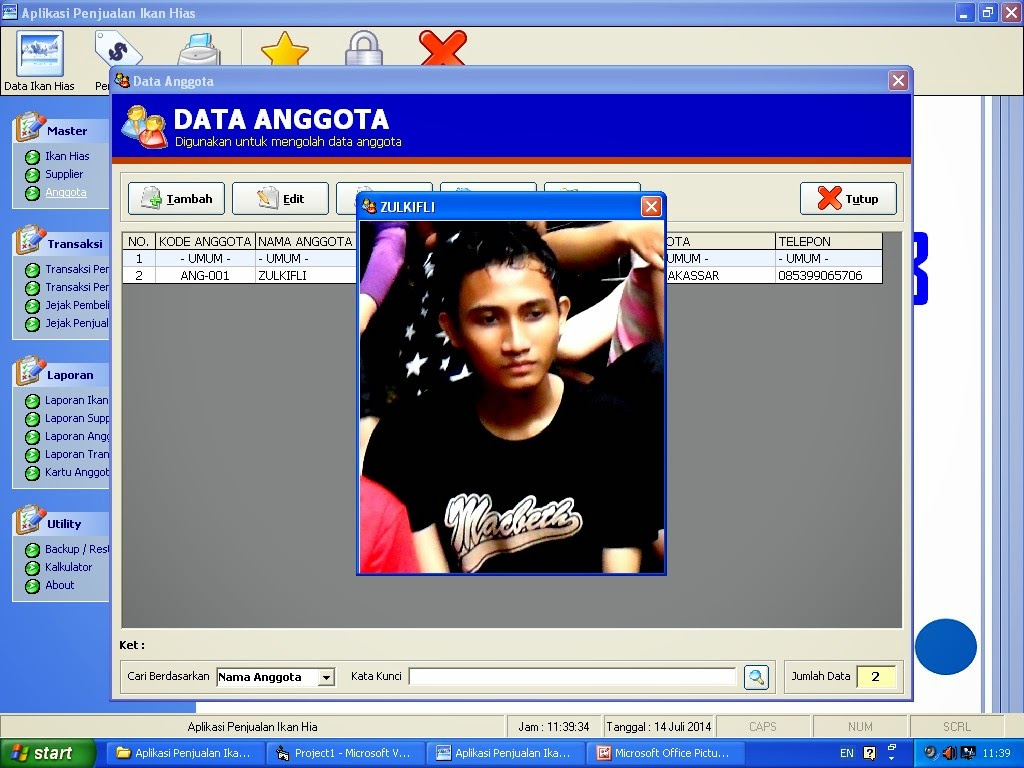
Task: Switch to Project1 - Microsoft Visual taskbar item
Action: (345, 753)
